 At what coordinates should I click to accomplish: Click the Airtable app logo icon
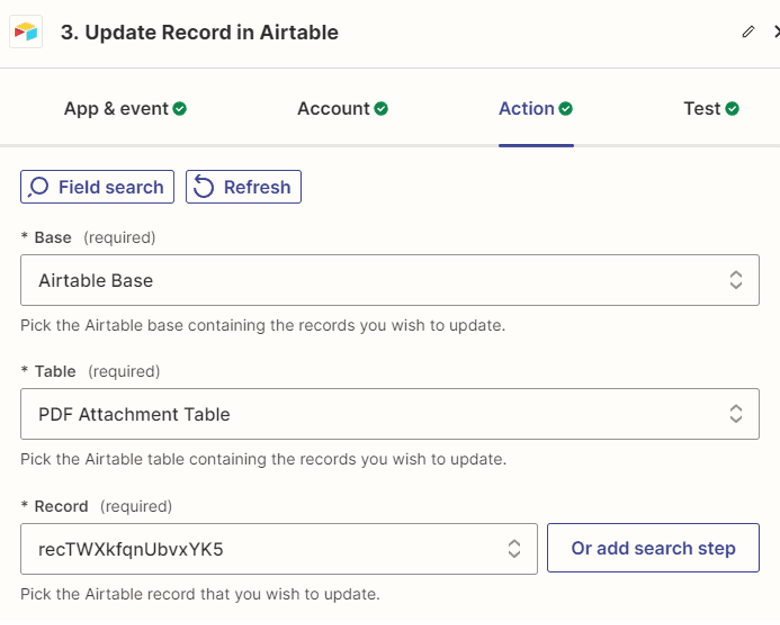[x=26, y=32]
